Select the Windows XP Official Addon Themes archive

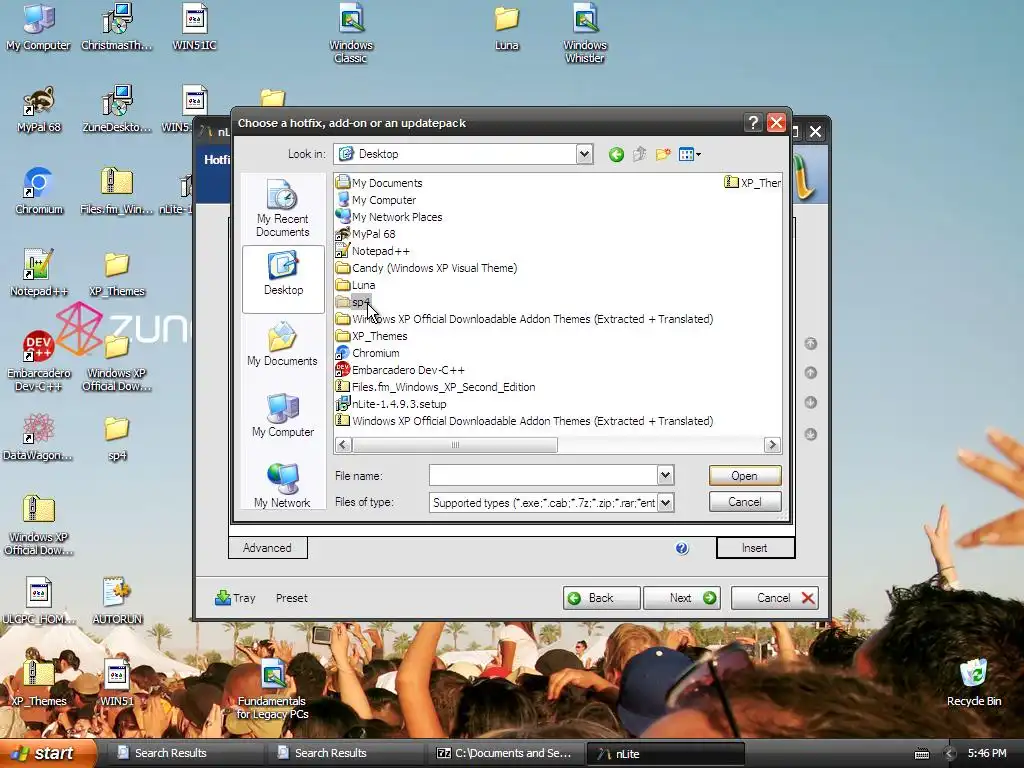524,421
